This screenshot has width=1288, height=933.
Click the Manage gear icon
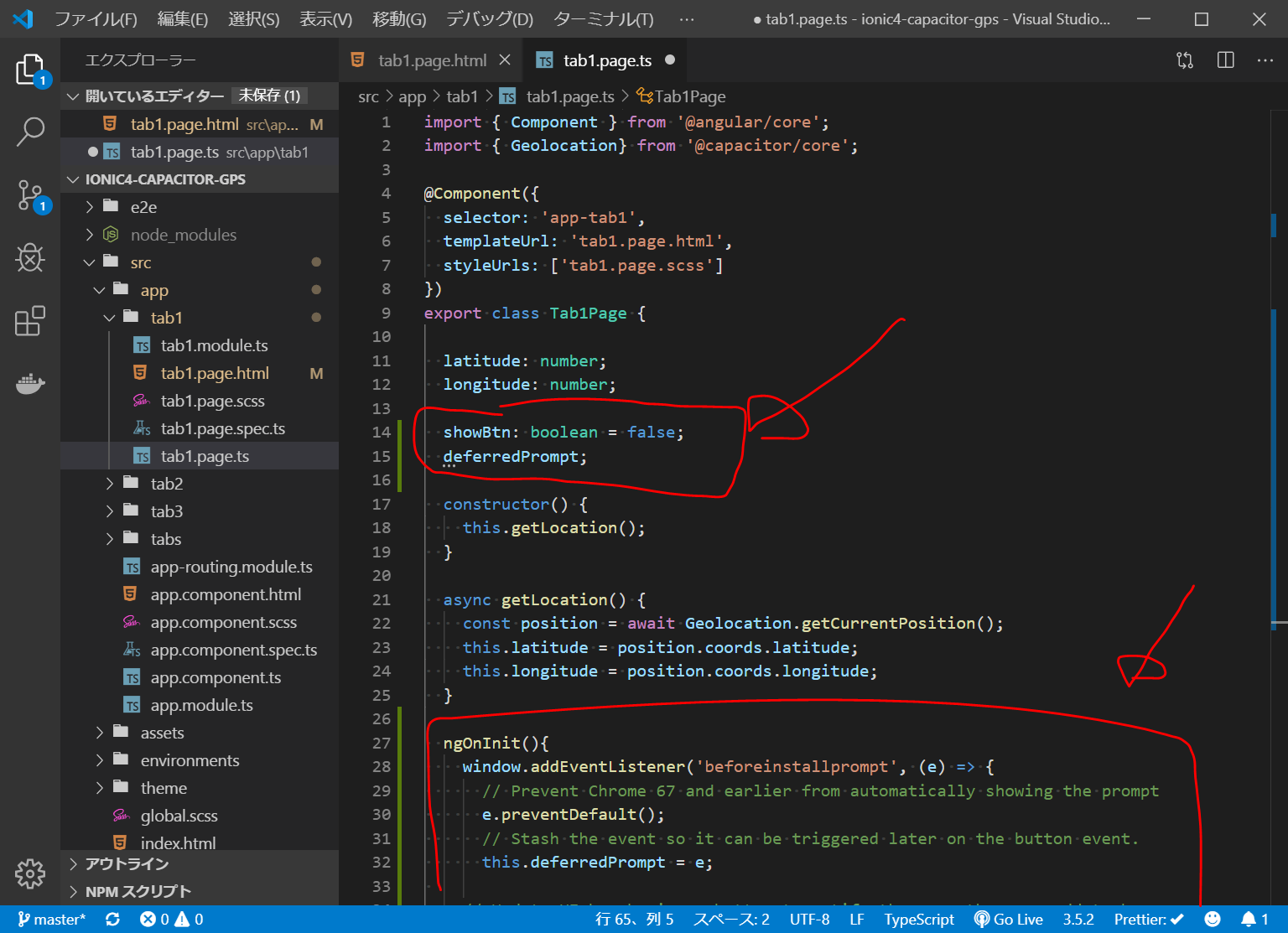pos(30,873)
